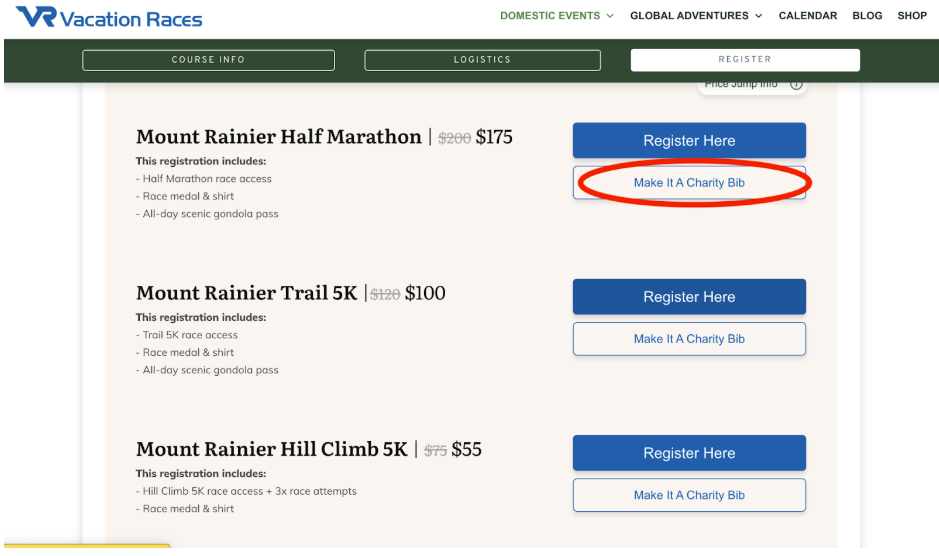The height and width of the screenshot is (556, 939).
Task: Open the Global Adventures menu
Action: pos(689,16)
